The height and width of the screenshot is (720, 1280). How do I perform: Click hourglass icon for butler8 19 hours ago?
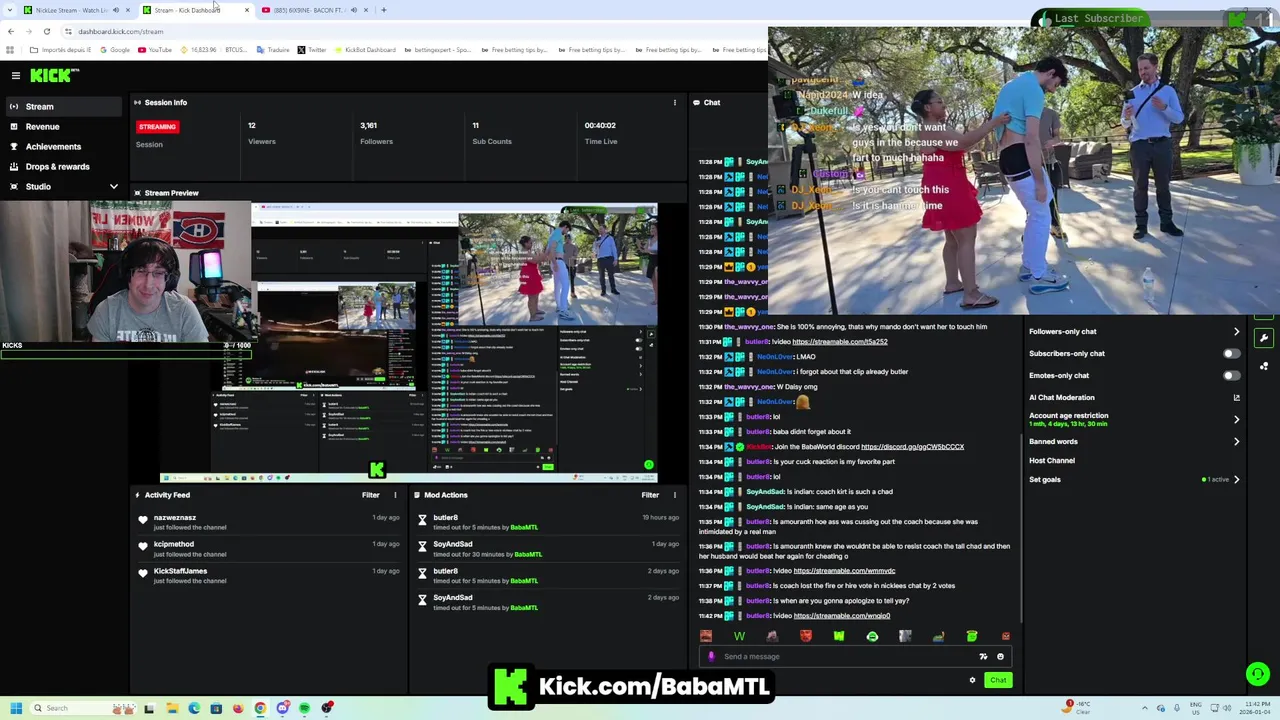pyautogui.click(x=422, y=520)
